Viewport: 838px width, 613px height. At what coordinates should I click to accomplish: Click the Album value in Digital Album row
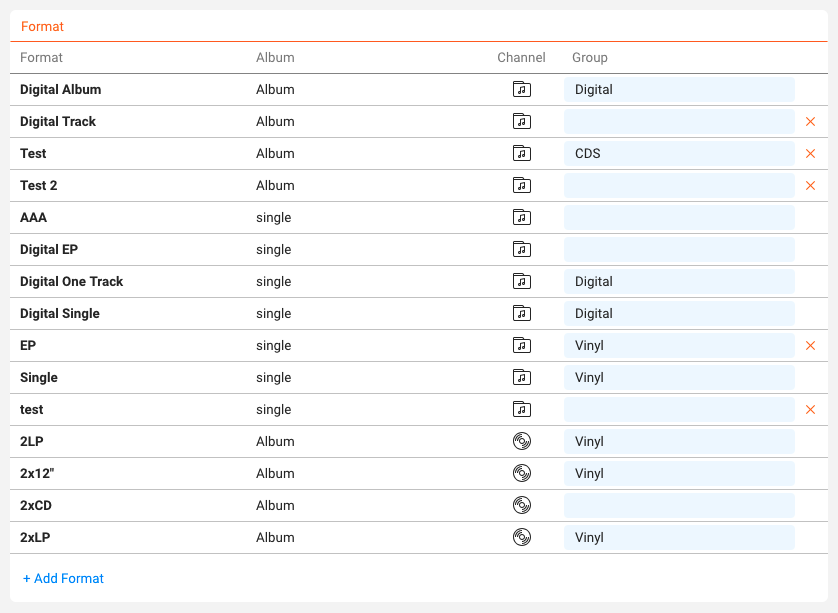[x=275, y=89]
